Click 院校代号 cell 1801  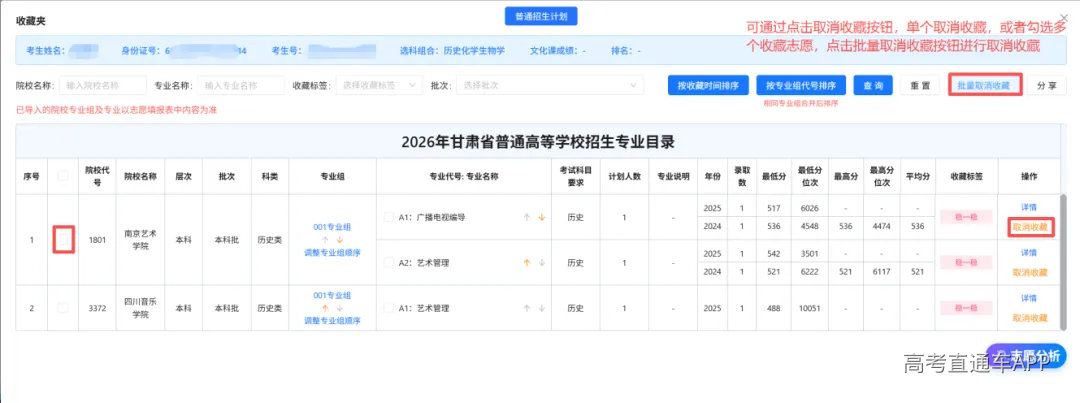pos(97,240)
